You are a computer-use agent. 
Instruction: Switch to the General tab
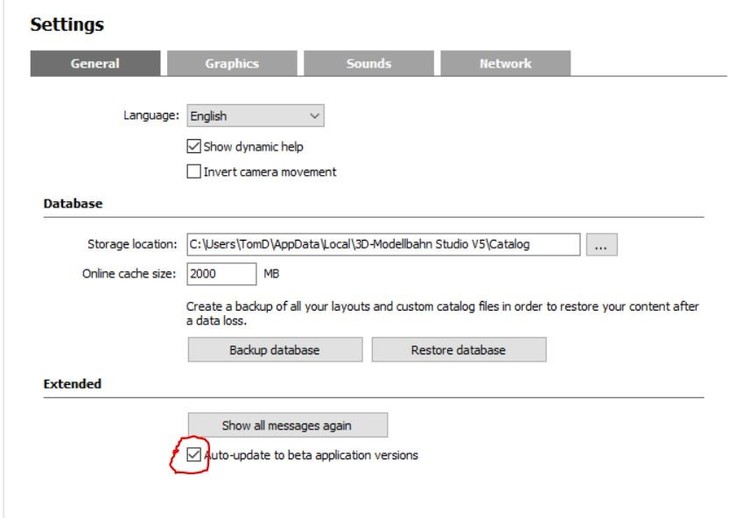(x=95, y=64)
